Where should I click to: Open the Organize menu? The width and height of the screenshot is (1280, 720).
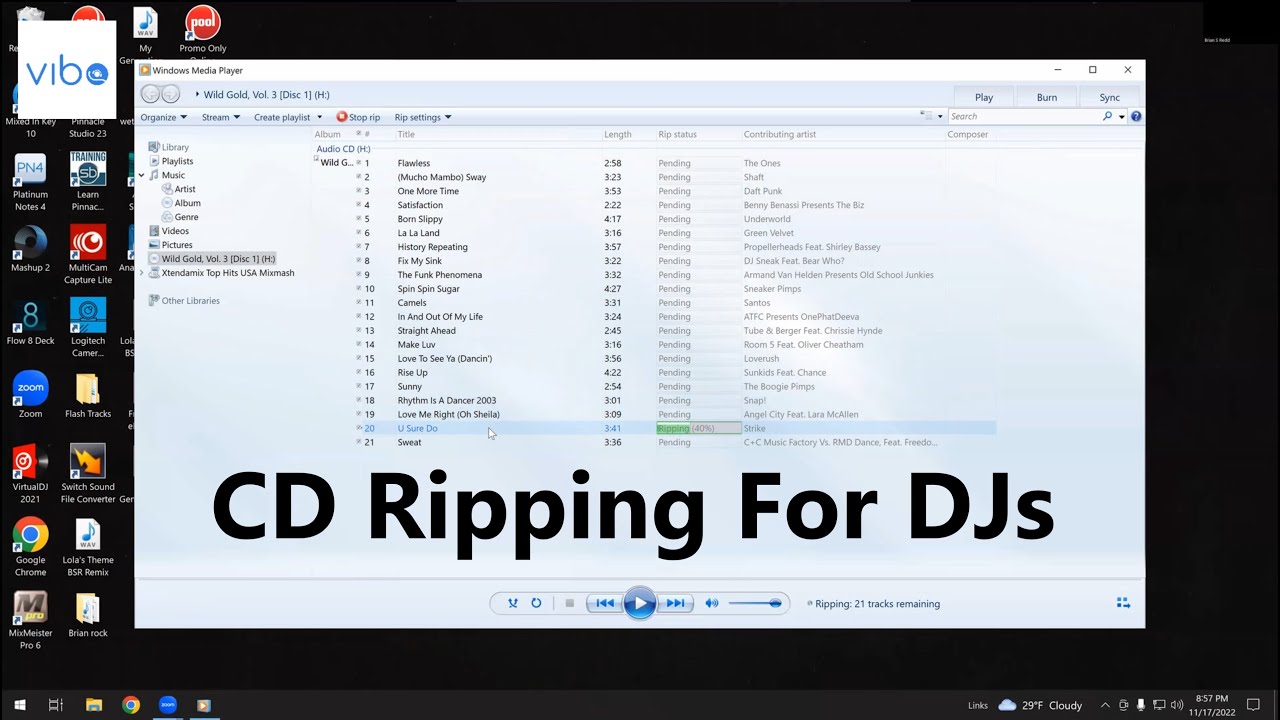[x=163, y=117]
